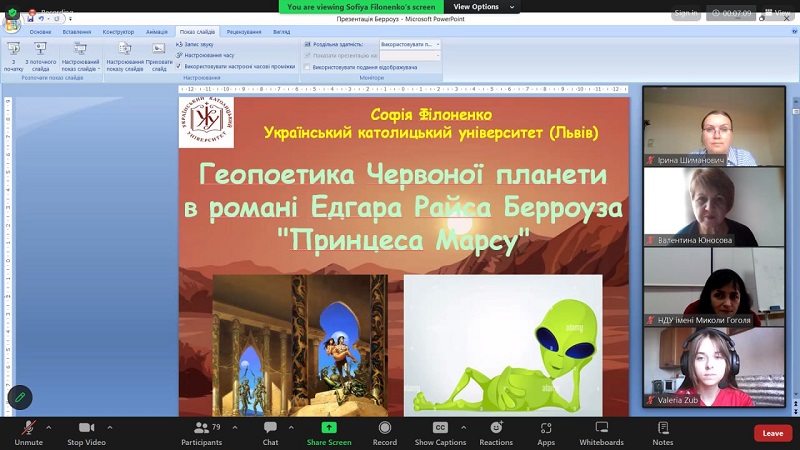The width and height of the screenshot is (800, 450).
Task: Open Рецензування ribbon tab
Action: tap(244, 32)
